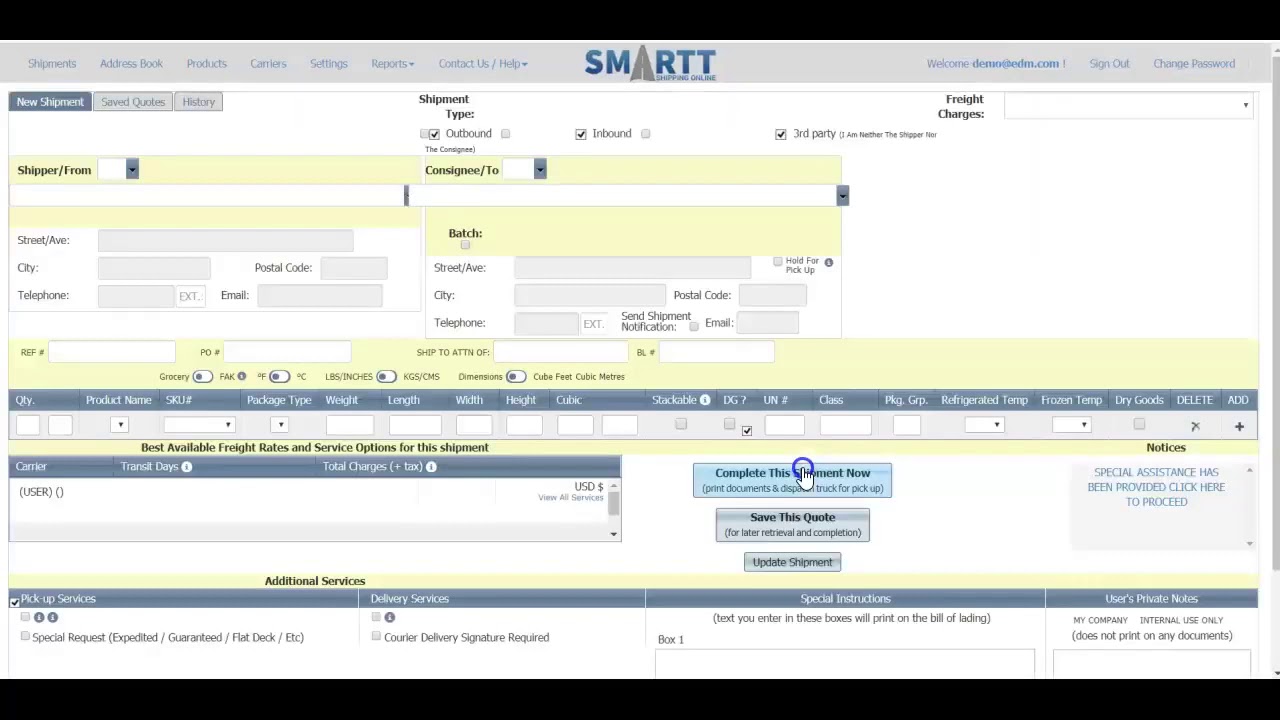Click into the REF # input field
This screenshot has width=1280, height=720.
click(x=111, y=352)
